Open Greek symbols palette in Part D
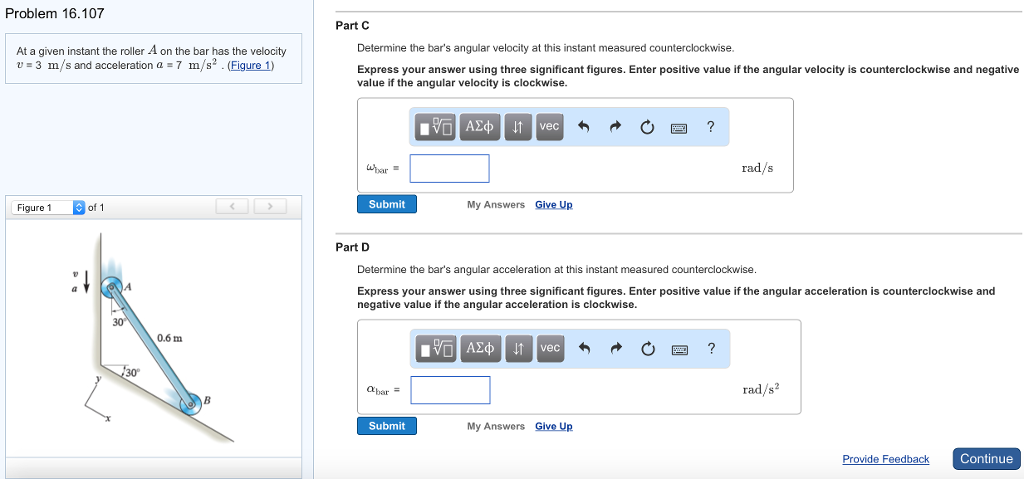This screenshot has height=479, width=1024. pos(482,348)
